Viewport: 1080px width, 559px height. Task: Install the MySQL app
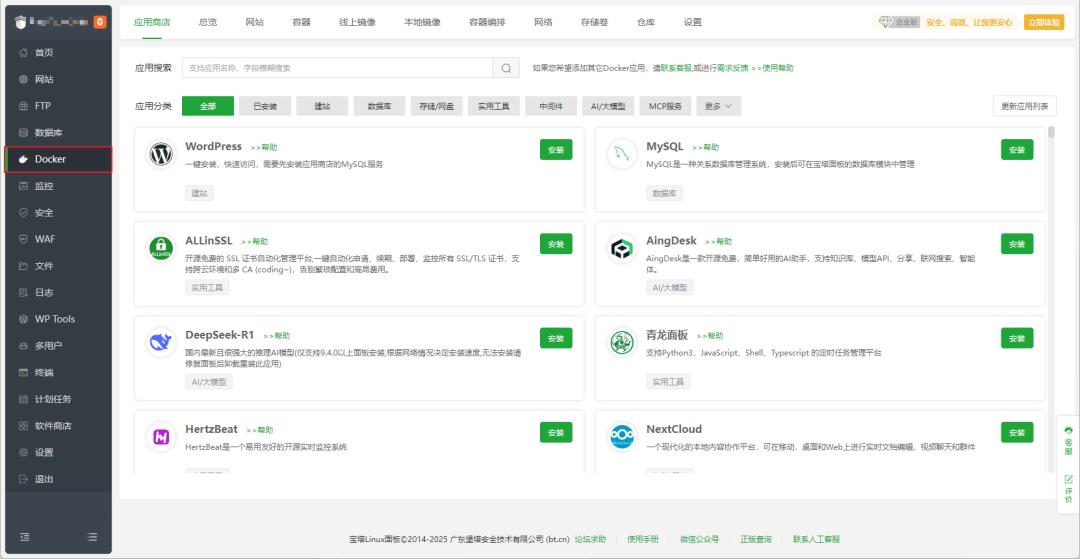(x=1017, y=149)
